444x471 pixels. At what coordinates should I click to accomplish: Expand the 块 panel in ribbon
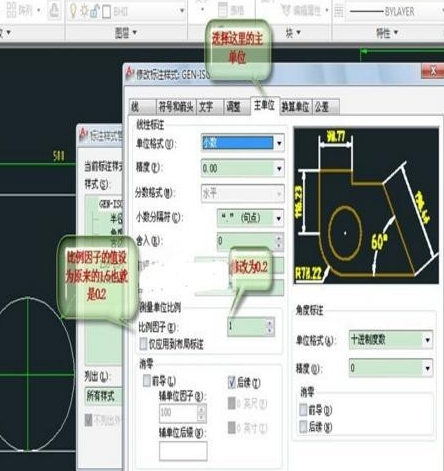(293, 33)
